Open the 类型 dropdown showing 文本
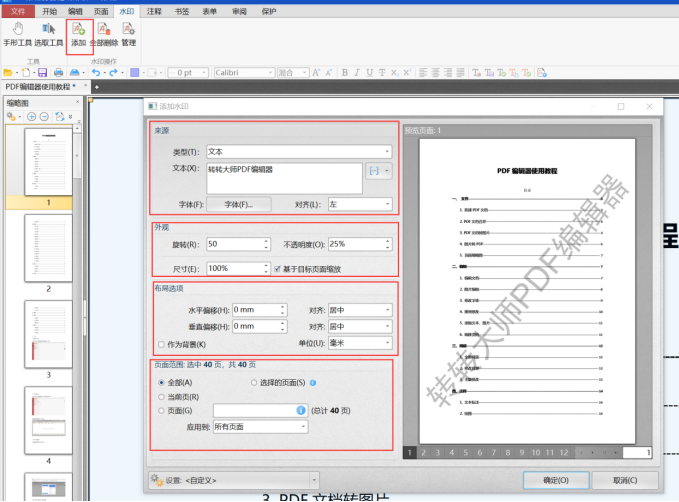The height and width of the screenshot is (502, 679). (x=298, y=152)
